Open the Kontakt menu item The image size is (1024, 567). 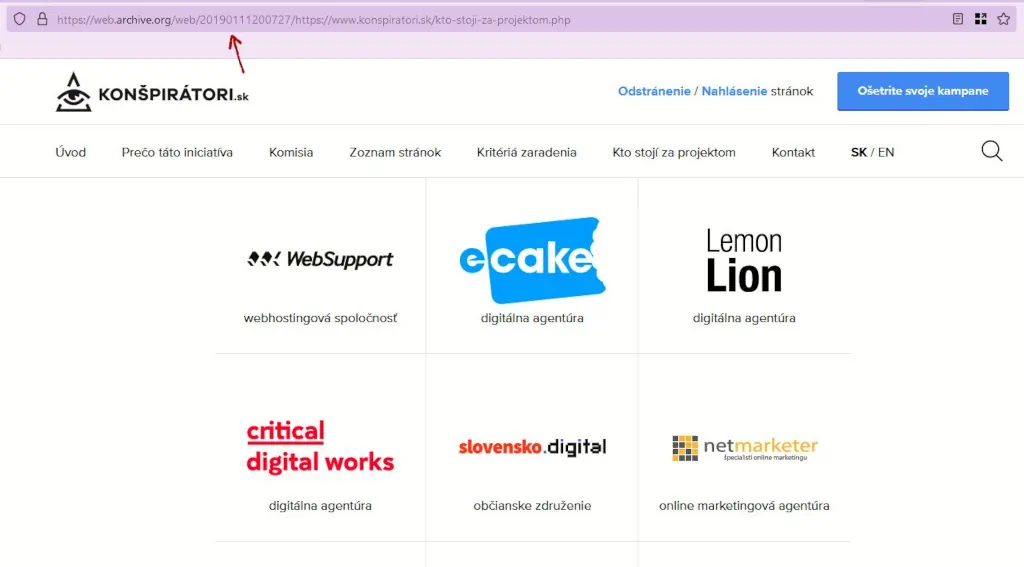click(x=793, y=152)
